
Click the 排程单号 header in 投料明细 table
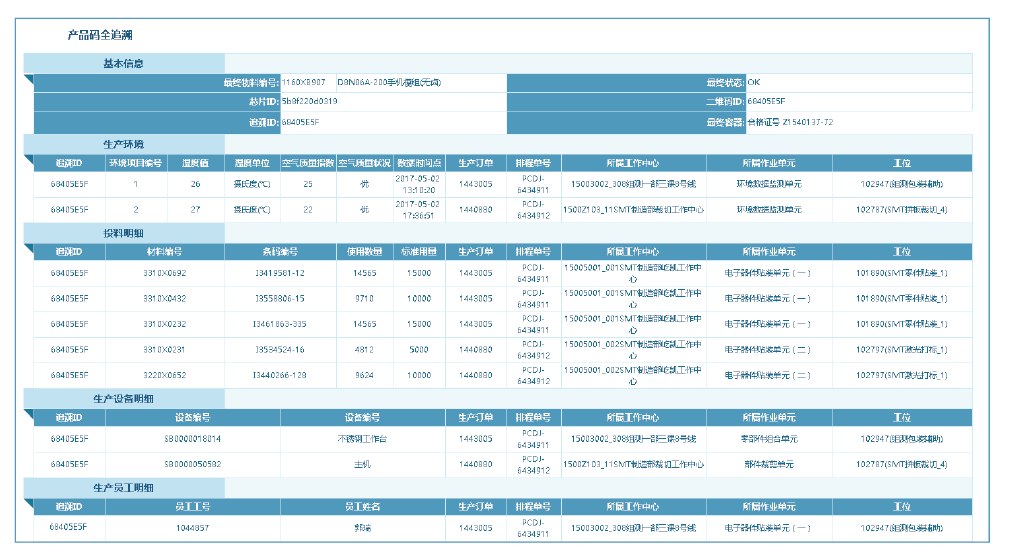point(533,252)
